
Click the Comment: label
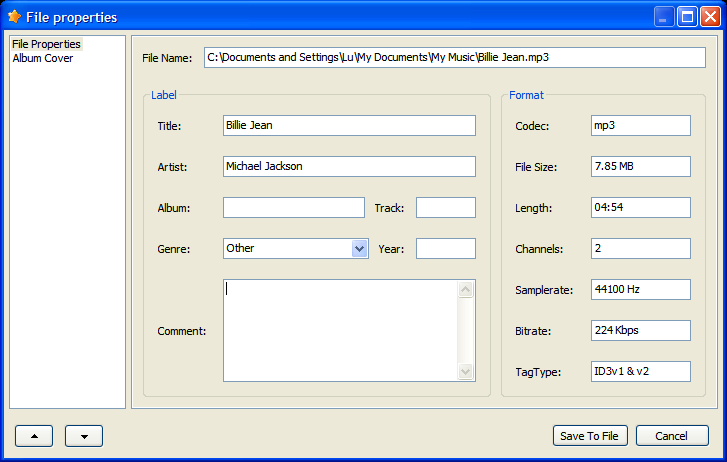click(182, 331)
